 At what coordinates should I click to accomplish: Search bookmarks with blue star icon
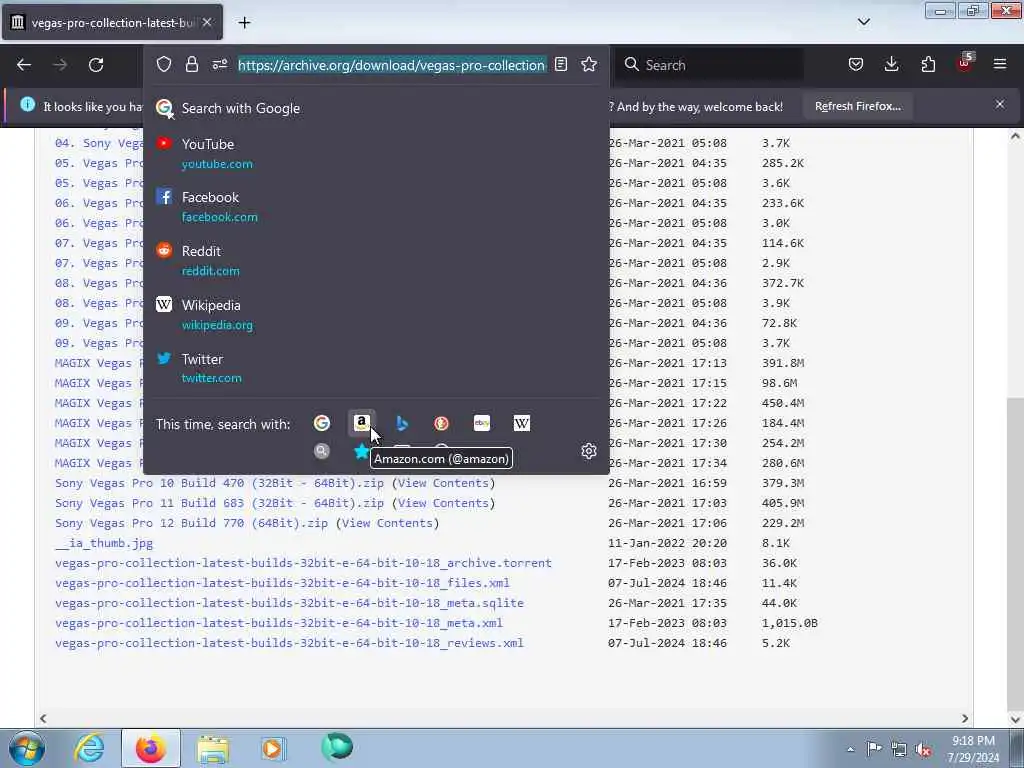pyautogui.click(x=360, y=451)
